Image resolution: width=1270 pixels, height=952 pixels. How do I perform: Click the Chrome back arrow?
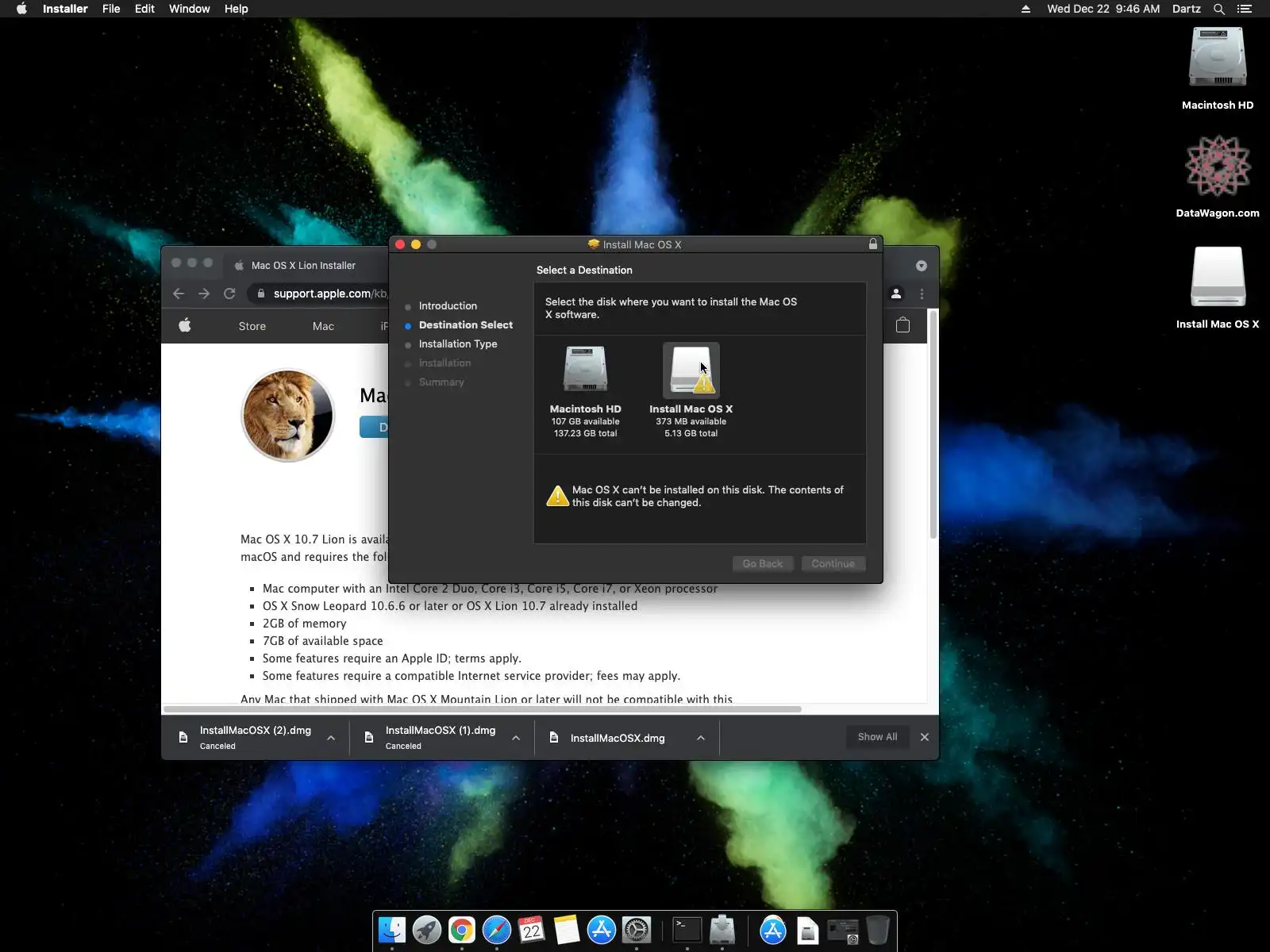[x=179, y=294]
